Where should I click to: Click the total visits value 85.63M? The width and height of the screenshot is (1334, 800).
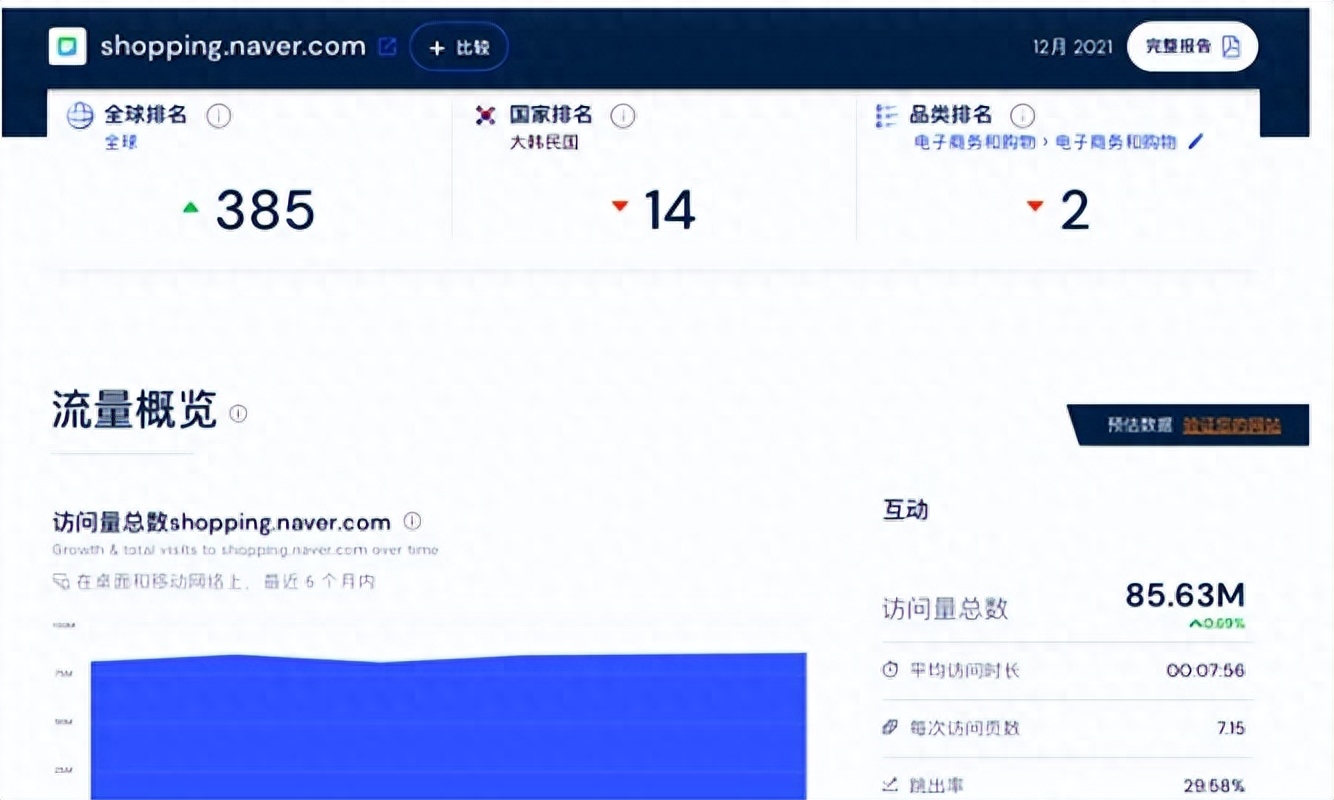tap(1185, 595)
